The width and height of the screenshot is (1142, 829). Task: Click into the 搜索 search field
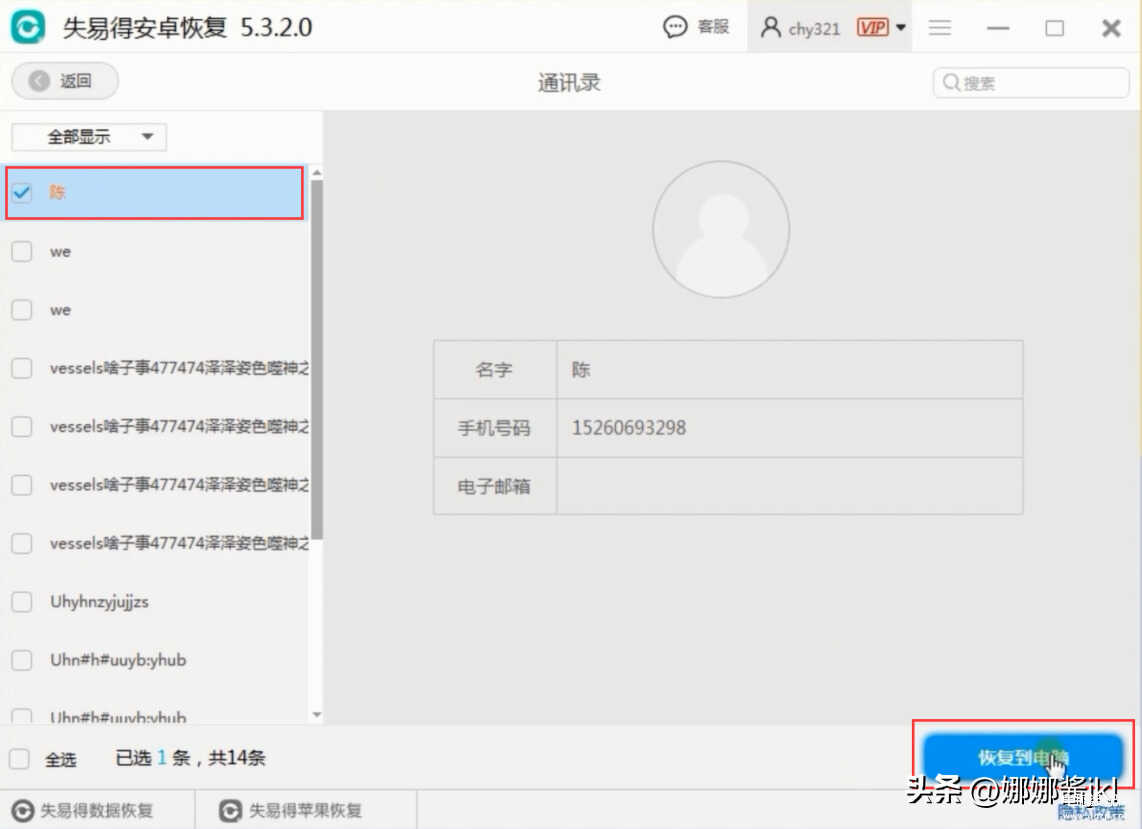coord(1040,83)
